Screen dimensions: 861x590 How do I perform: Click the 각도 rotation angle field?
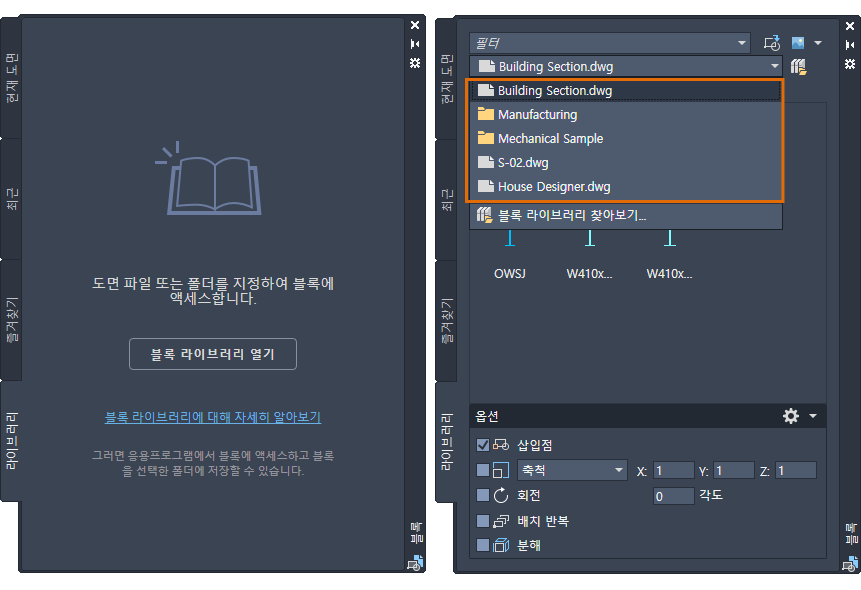point(674,496)
